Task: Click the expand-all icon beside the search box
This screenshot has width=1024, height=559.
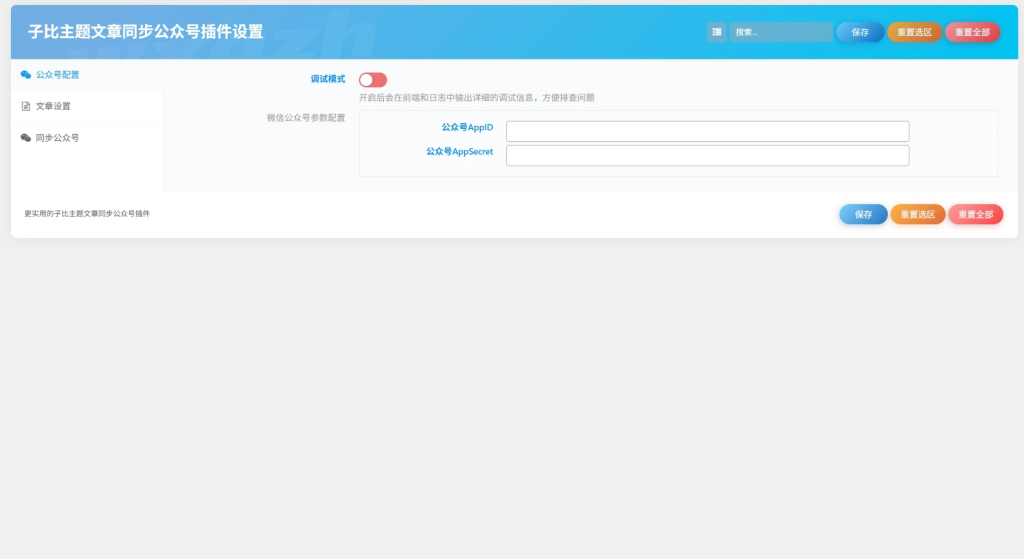Action: pyautogui.click(x=716, y=32)
